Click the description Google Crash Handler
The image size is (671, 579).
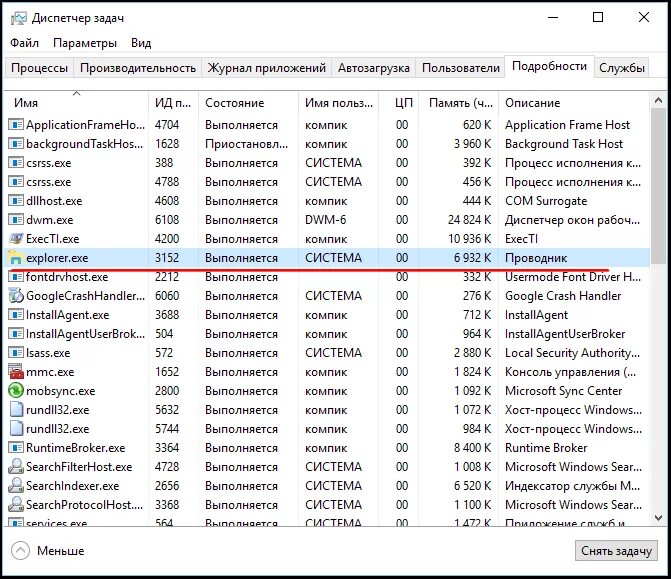tap(563, 296)
